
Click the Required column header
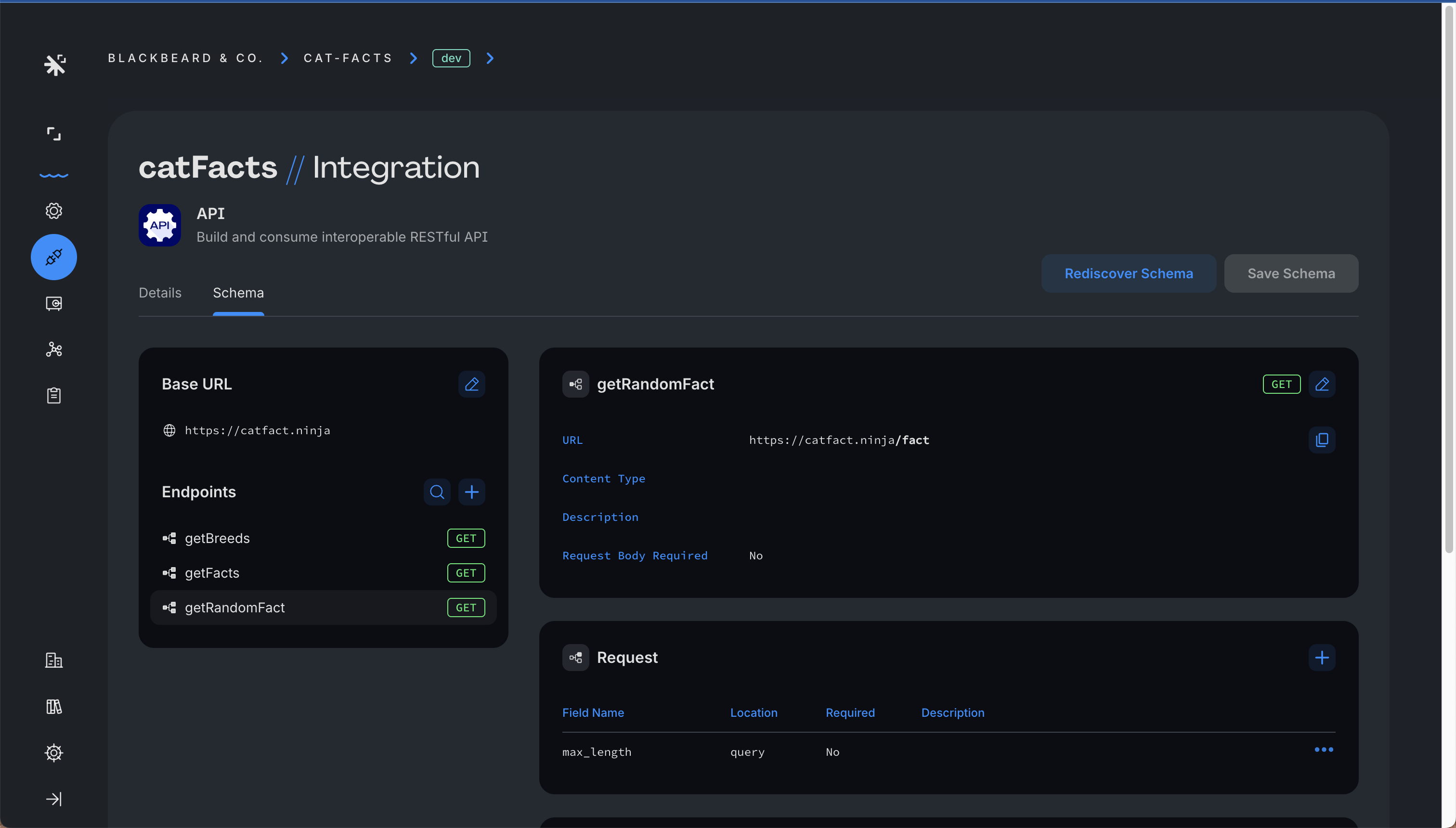[x=850, y=713]
